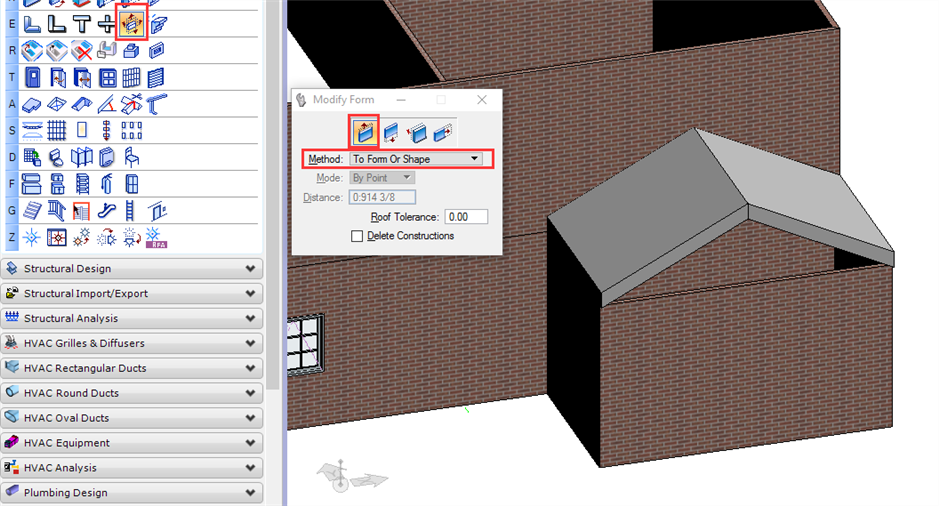Screen dimensions: 939x506
Task: Select the chair furniture tool in row D
Action: (131, 157)
